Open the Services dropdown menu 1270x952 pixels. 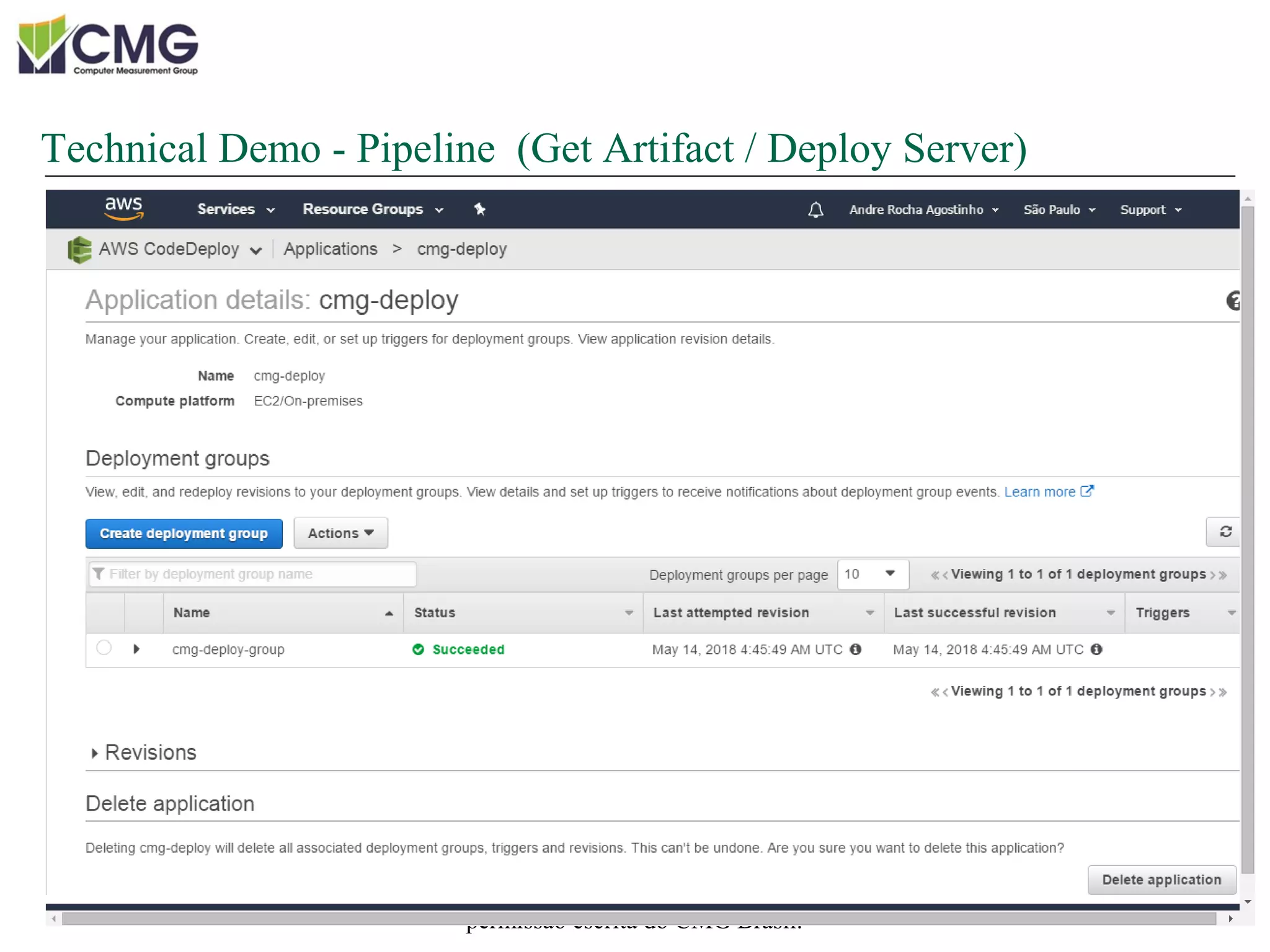(236, 209)
